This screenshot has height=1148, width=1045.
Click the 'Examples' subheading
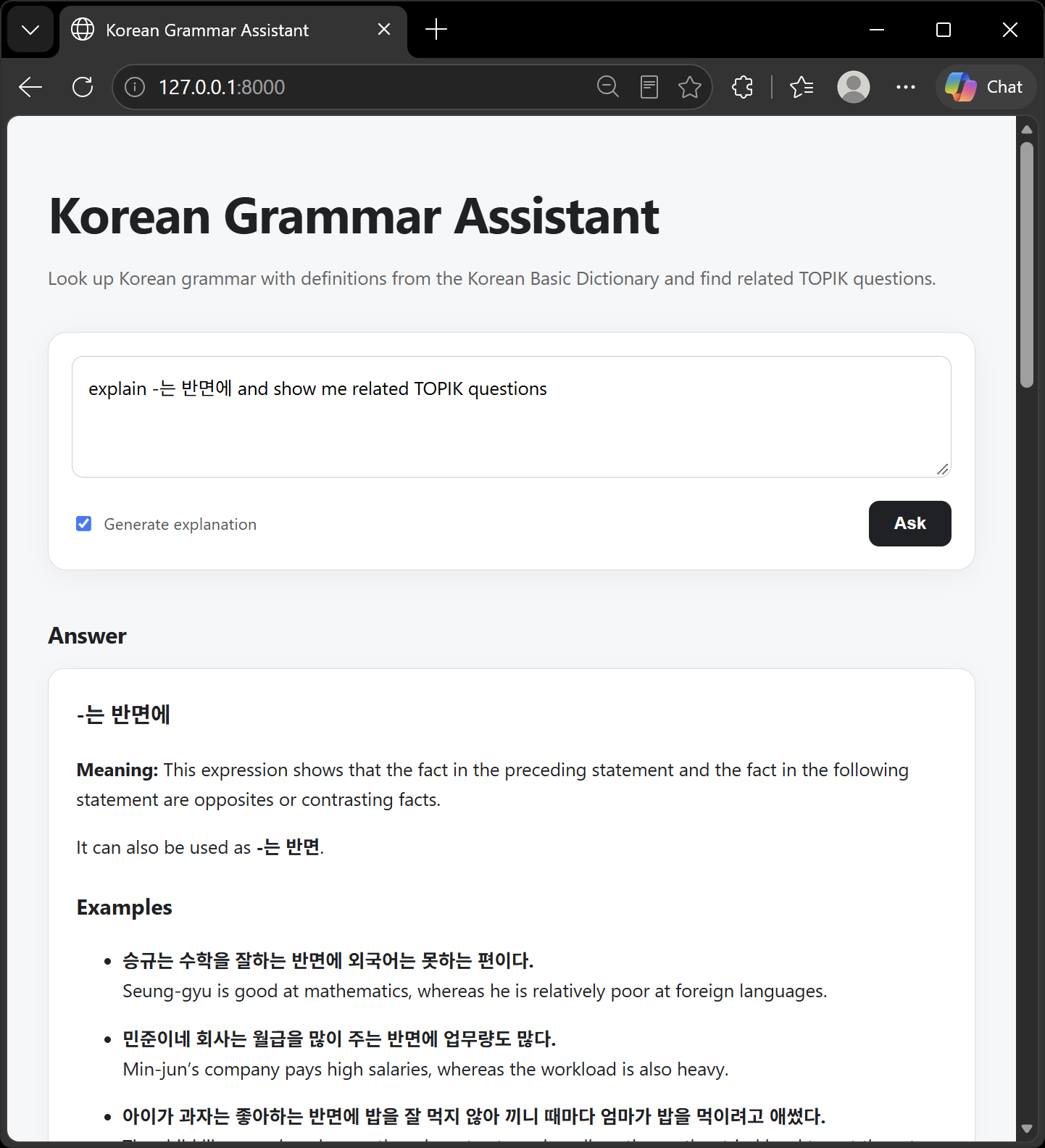[125, 907]
